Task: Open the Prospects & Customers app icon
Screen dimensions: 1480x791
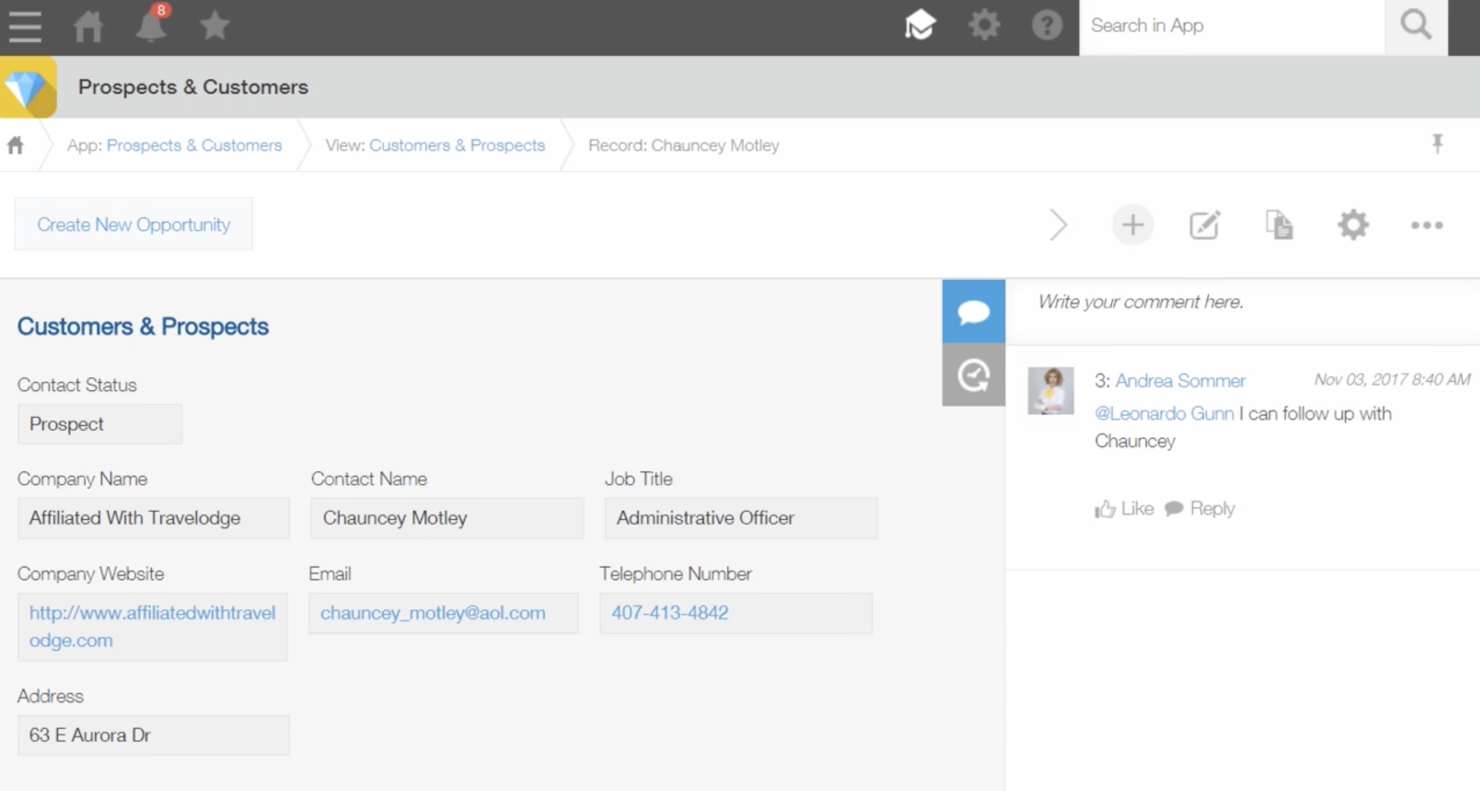Action: pos(27,87)
